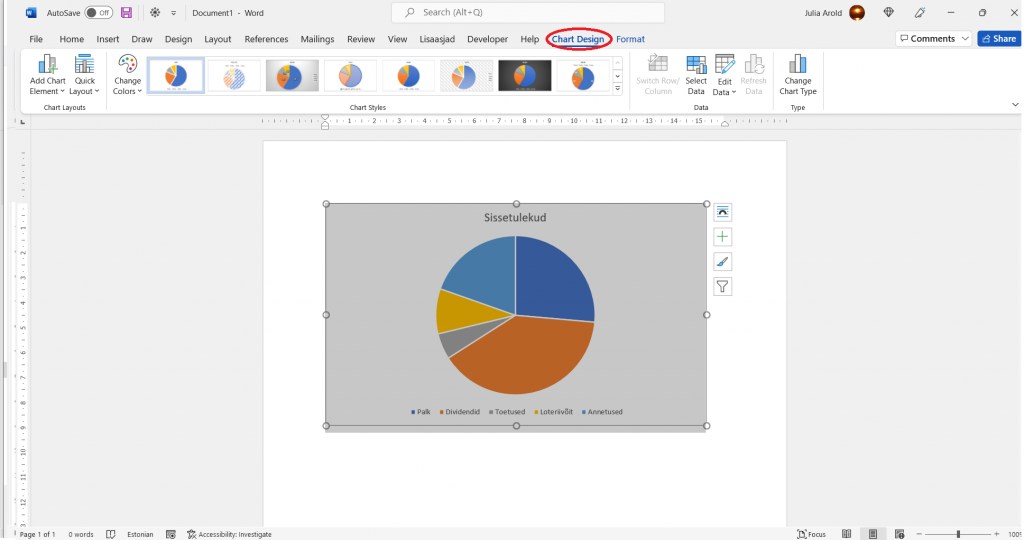Click the 0 words status counter
This screenshot has width=1024, height=540.
click(x=81, y=534)
